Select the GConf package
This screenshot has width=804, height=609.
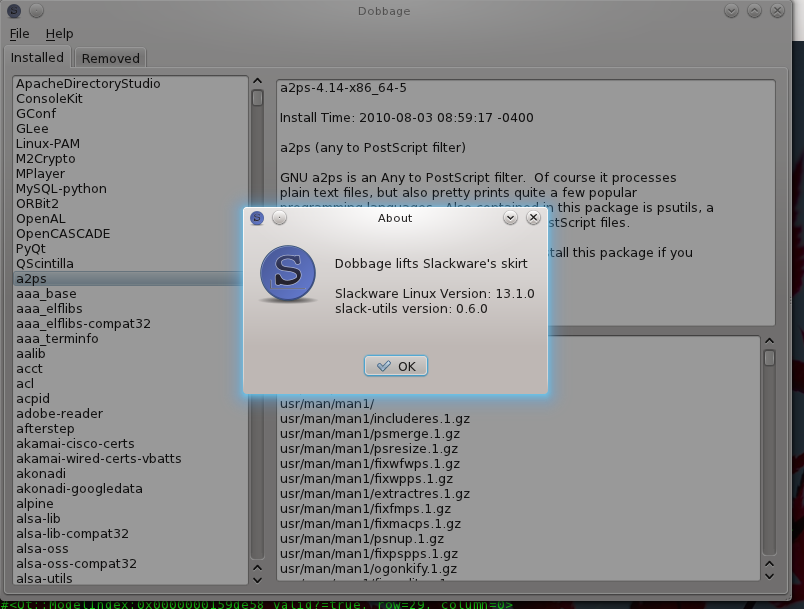tap(130, 113)
